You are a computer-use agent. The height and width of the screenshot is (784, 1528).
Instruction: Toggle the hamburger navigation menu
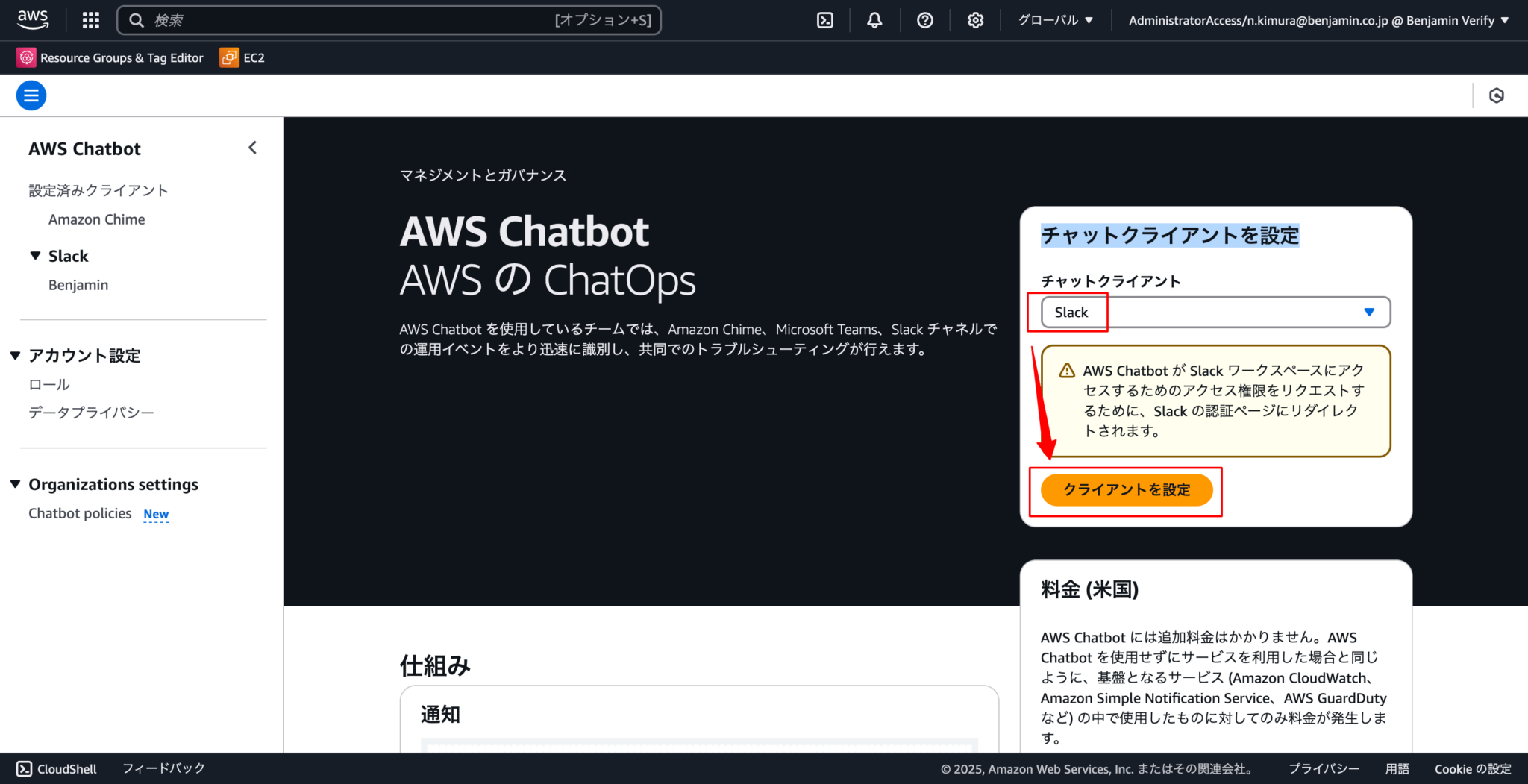(31, 95)
